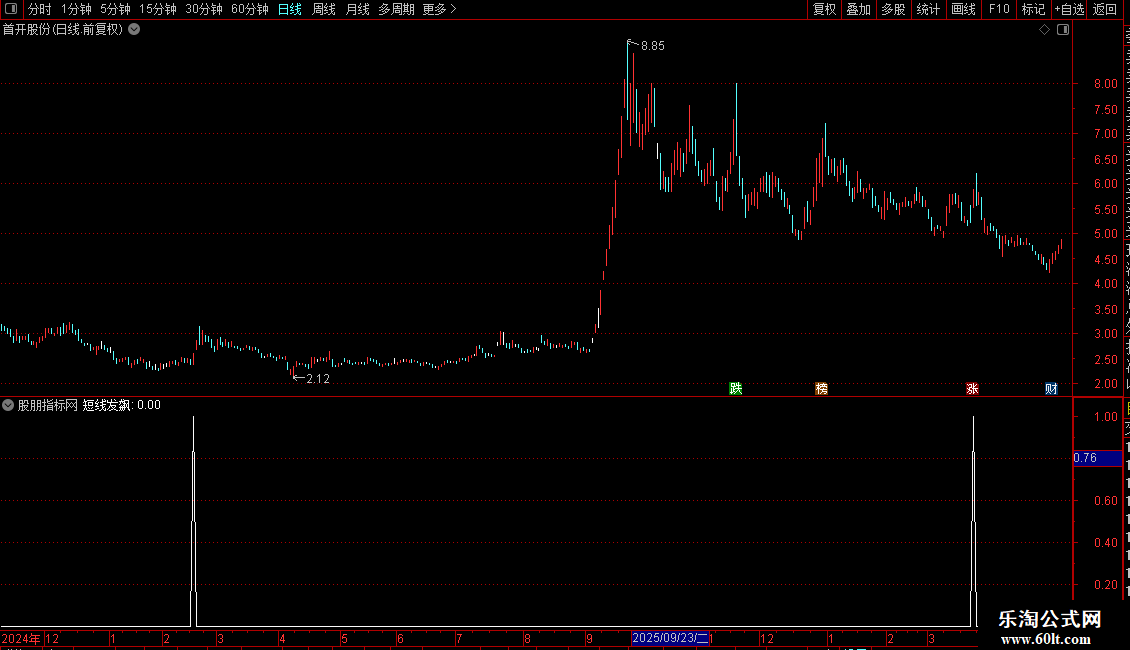Open the 统计 statistics tool
Screen dimensions: 1130x650
[x=927, y=9]
